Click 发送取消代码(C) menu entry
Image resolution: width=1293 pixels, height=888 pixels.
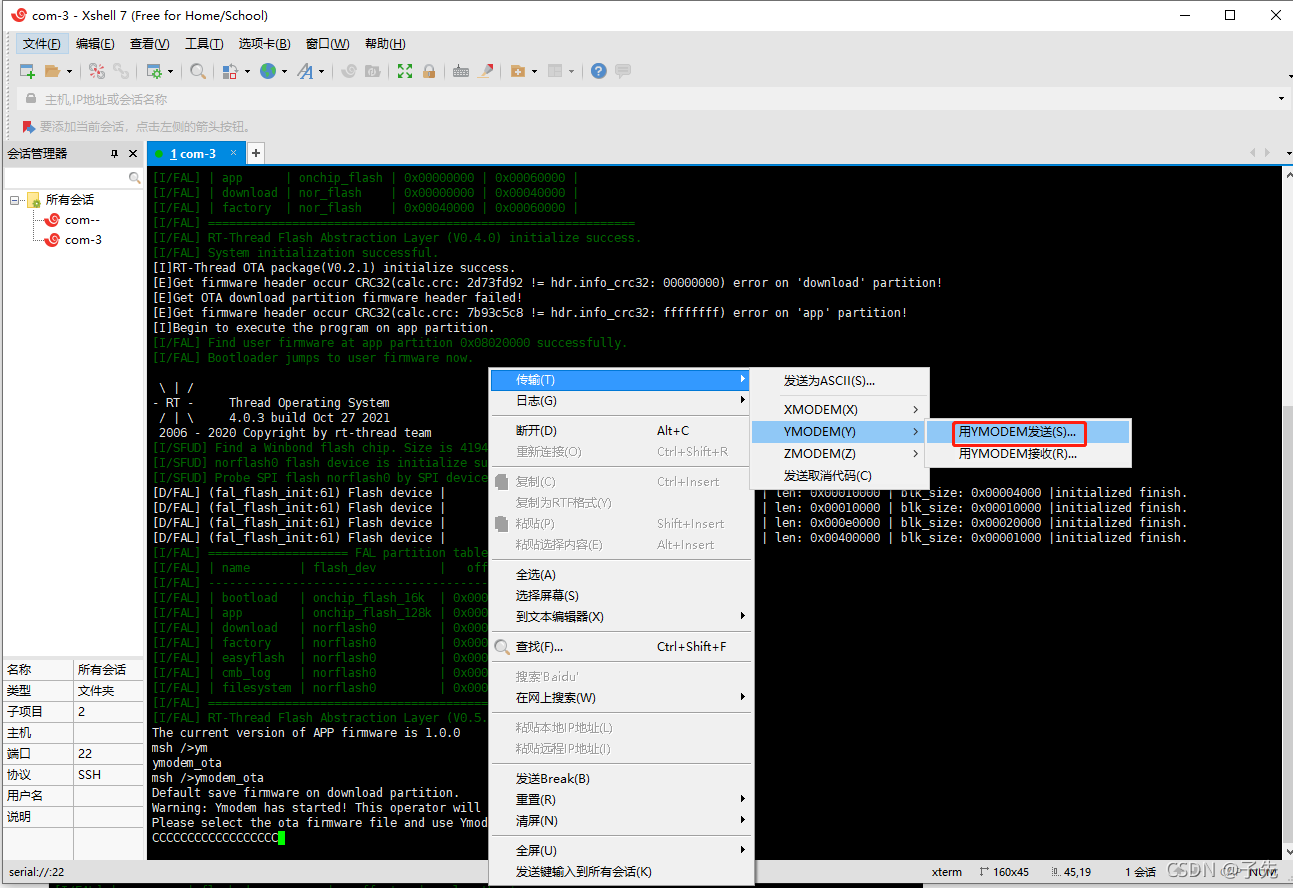839,476
